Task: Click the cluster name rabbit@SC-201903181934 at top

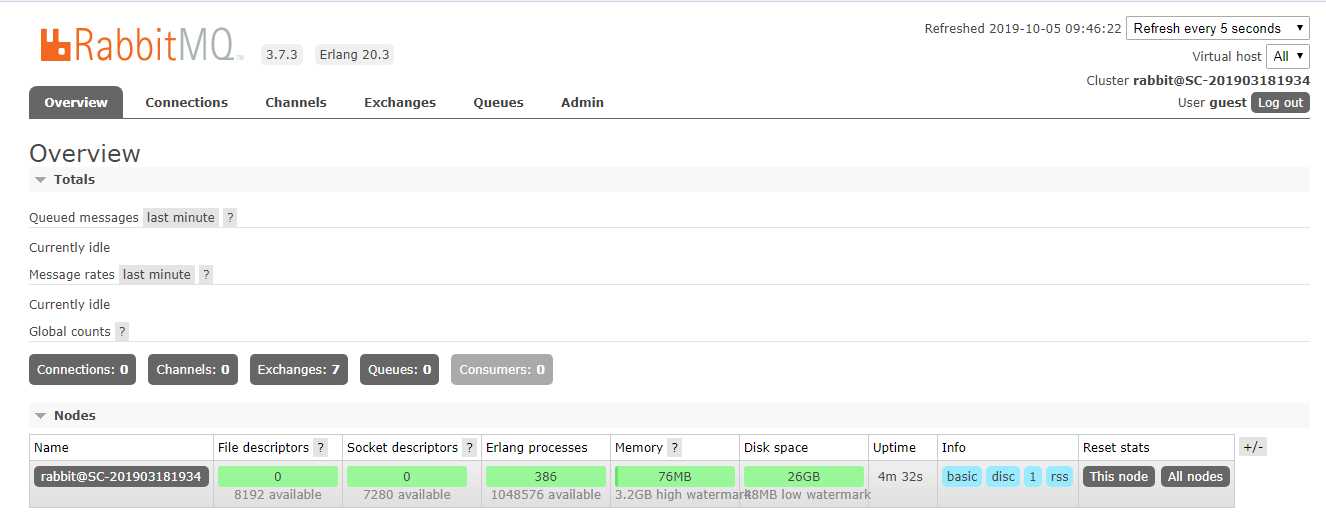Action: pos(1221,80)
